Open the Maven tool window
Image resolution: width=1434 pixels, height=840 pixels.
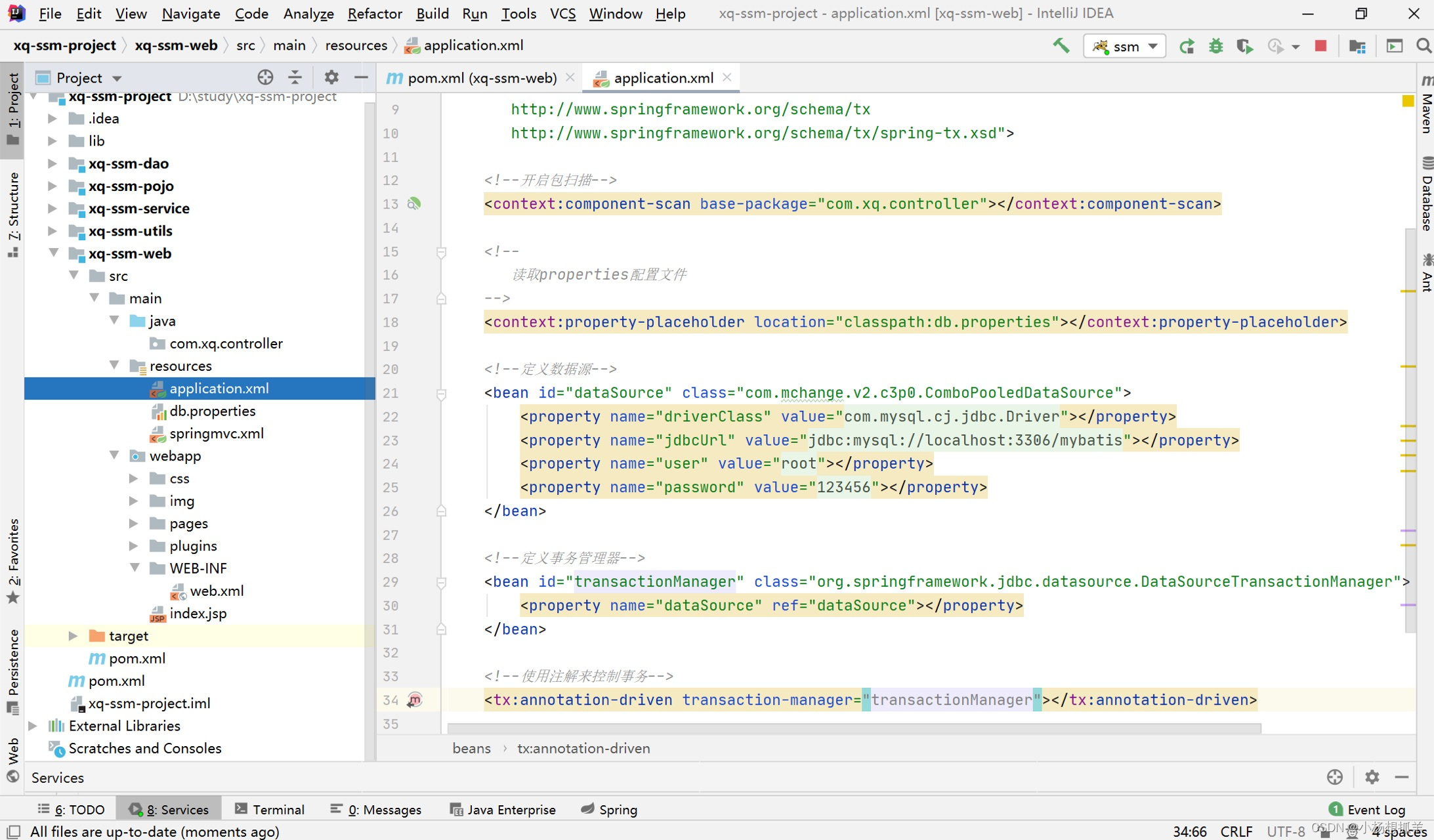1427,105
